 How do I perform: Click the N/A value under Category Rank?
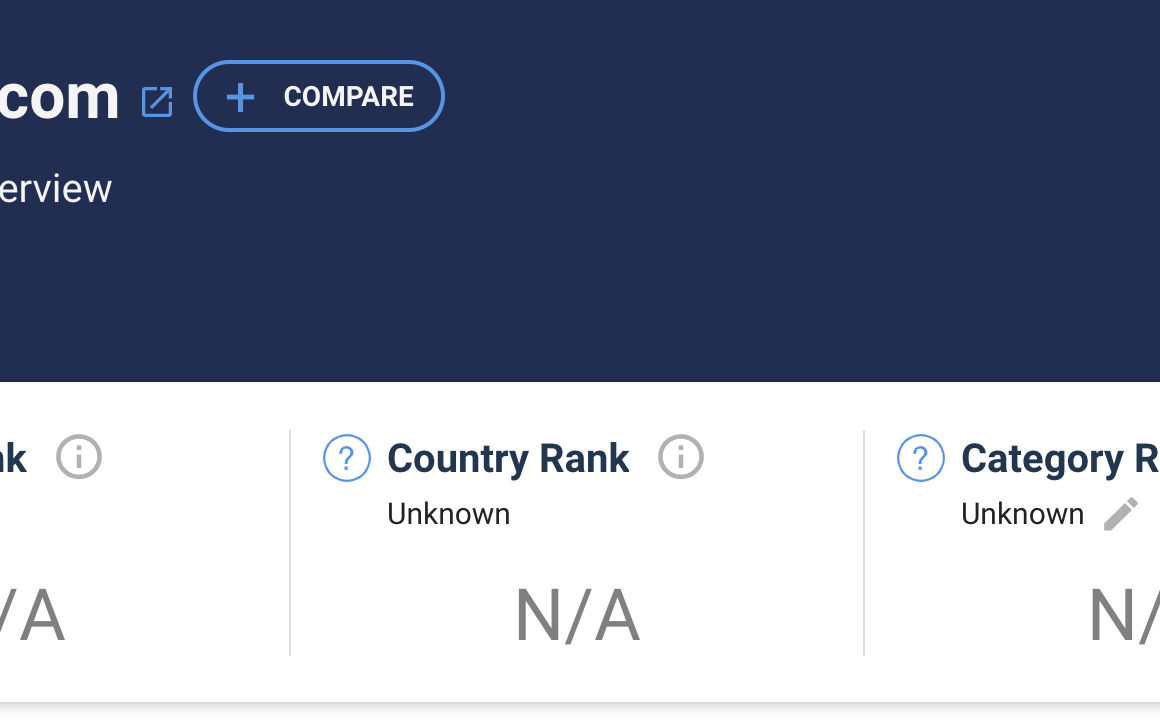[x=1124, y=616]
